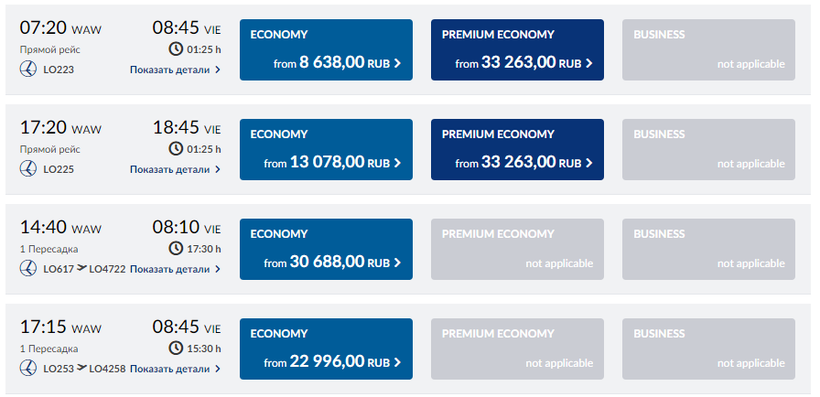The width and height of the screenshot is (820, 397).
Task: Click the LOT logo beside LO253
Action: [28, 368]
